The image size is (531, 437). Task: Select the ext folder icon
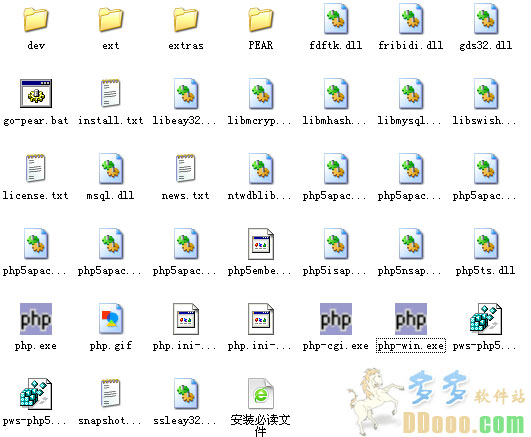click(111, 20)
